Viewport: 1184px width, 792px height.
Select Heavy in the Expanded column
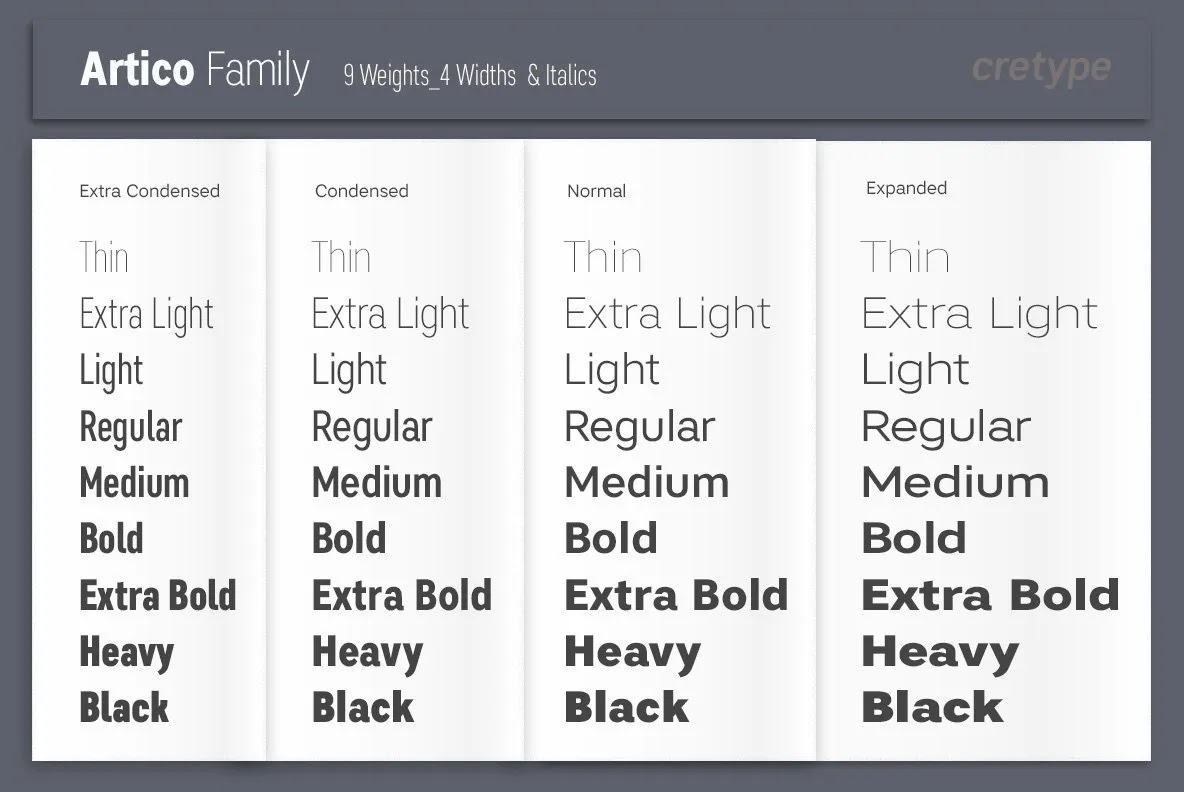pyautogui.click(x=940, y=654)
